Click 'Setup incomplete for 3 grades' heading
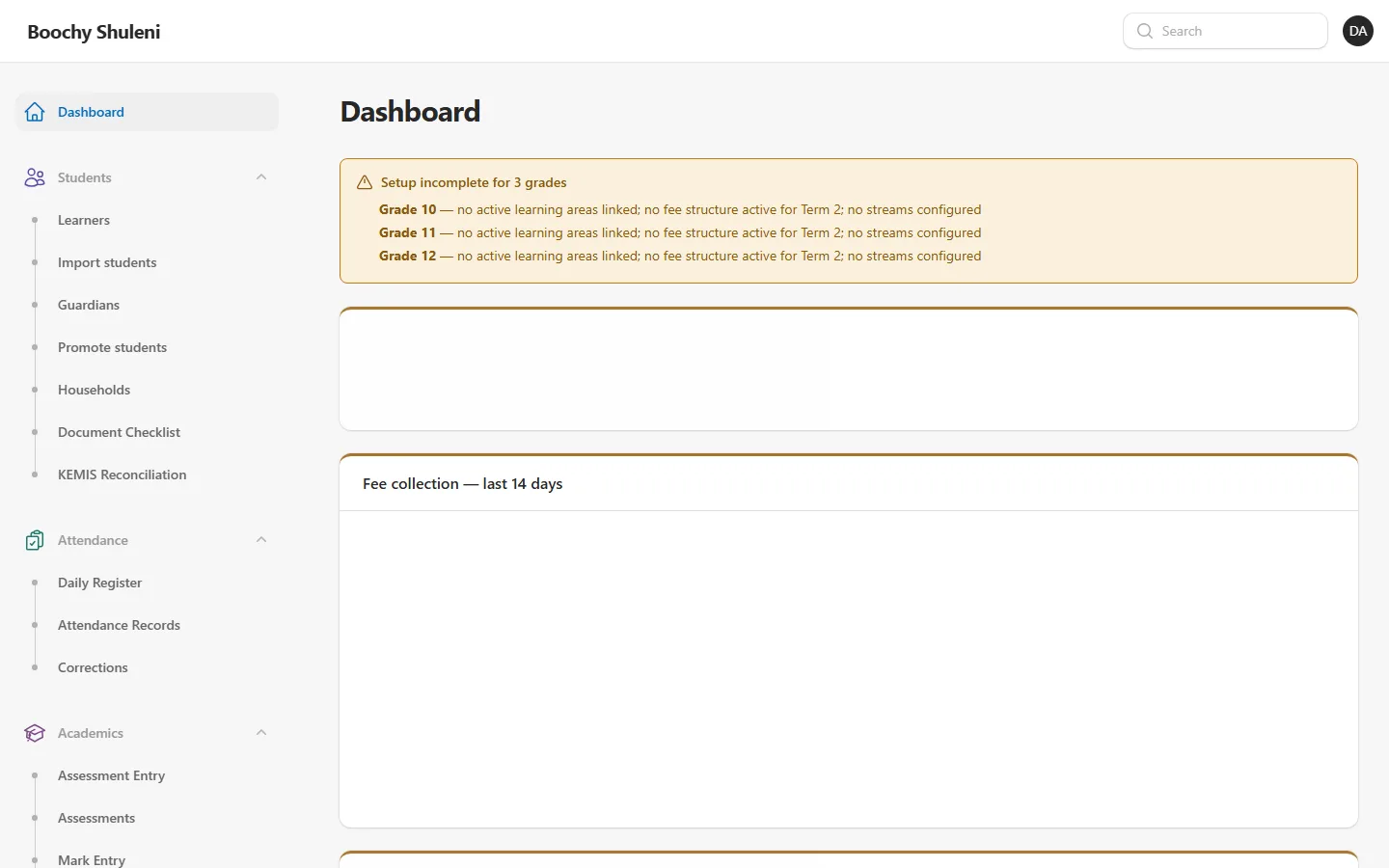Screen dimensions: 1389x868 (474, 182)
